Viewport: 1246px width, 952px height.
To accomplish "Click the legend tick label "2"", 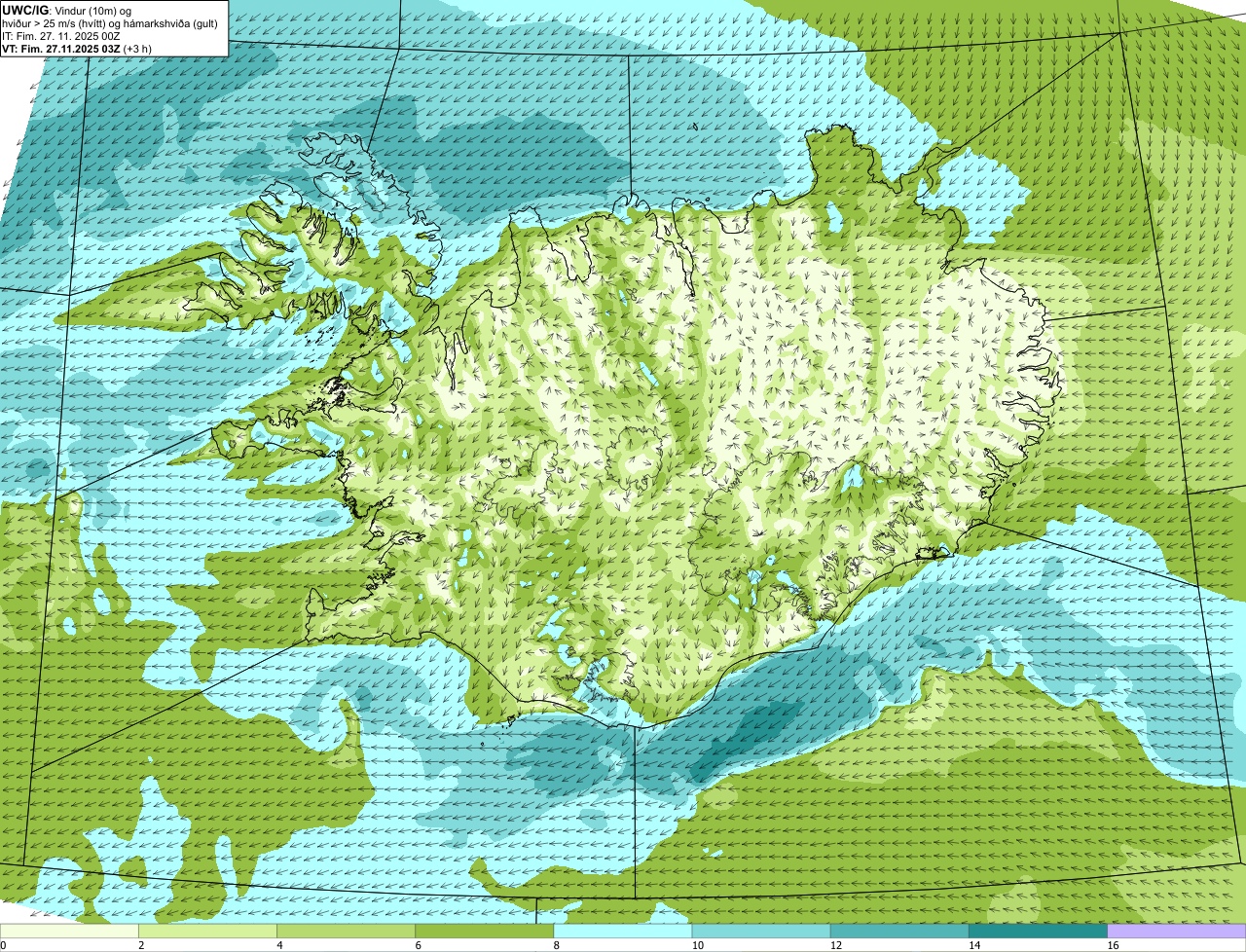I will coord(142,945).
